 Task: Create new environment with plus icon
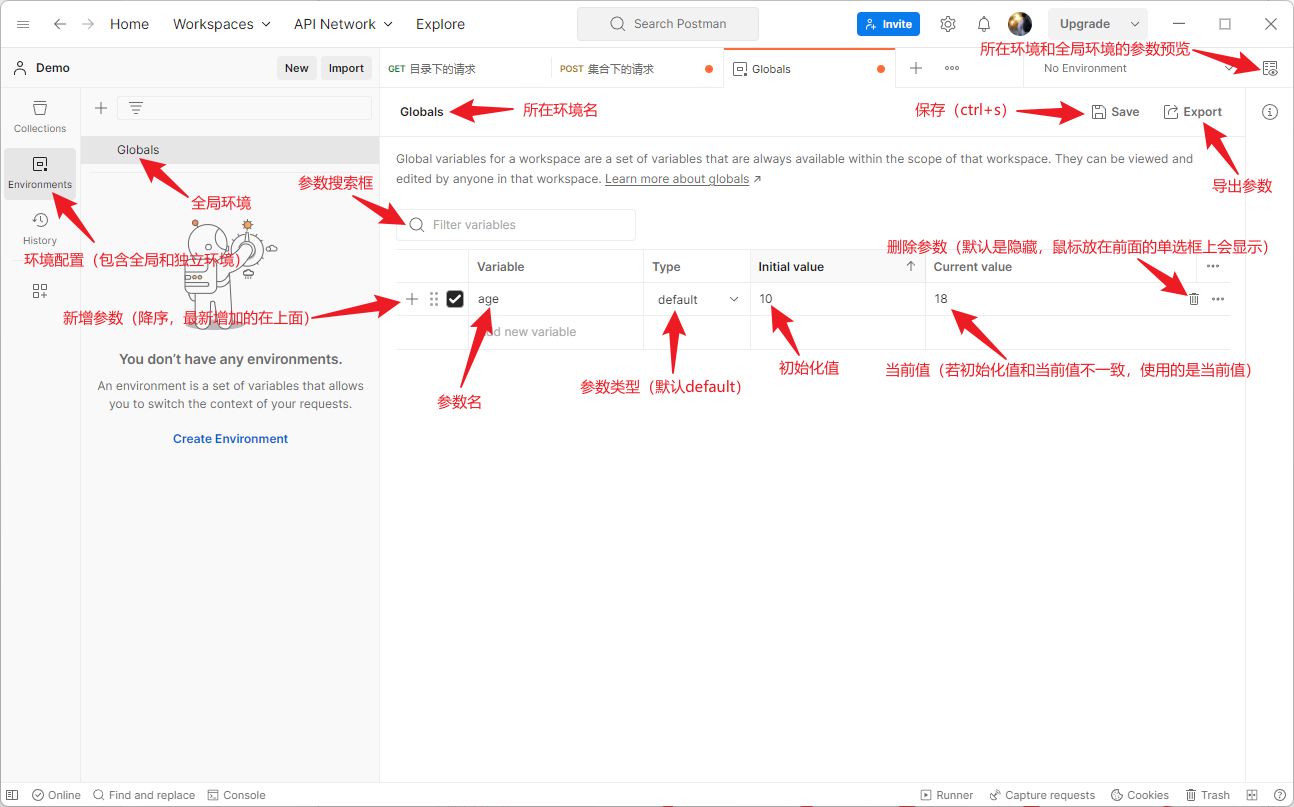[100, 108]
